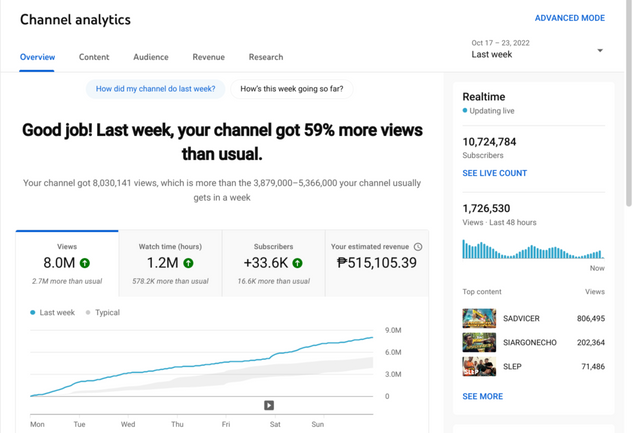The width and height of the screenshot is (633, 433).
Task: Click the estimated revenue clock icon
Action: click(x=418, y=246)
